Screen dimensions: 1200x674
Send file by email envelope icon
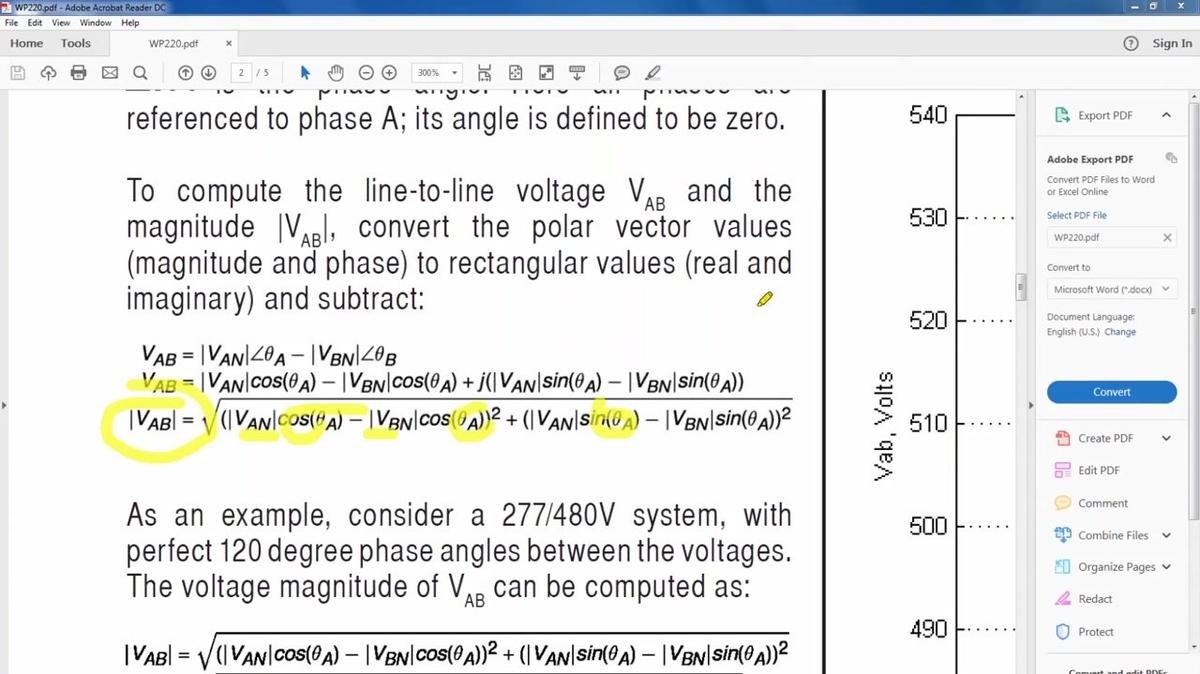[110, 73]
